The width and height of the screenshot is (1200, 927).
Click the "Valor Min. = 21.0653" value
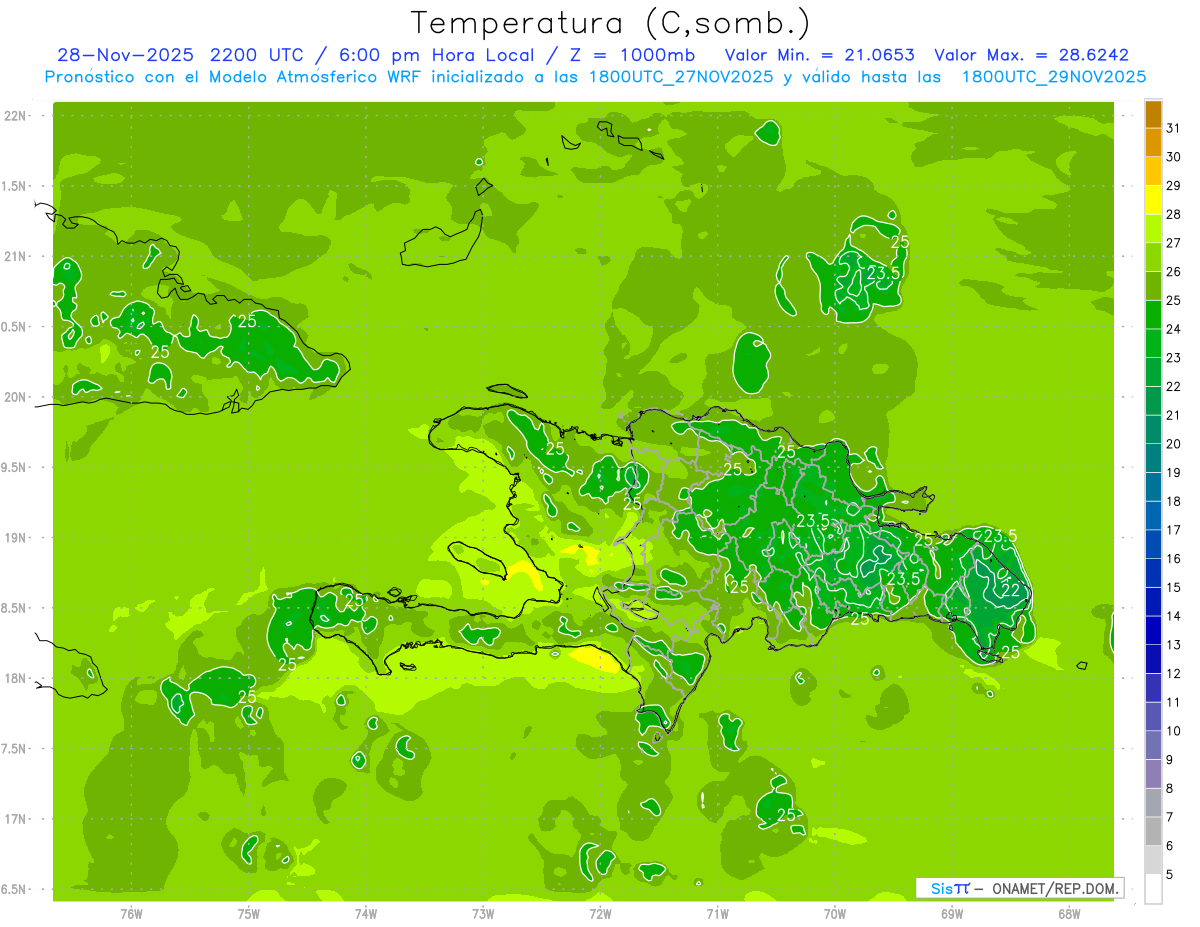[820, 55]
